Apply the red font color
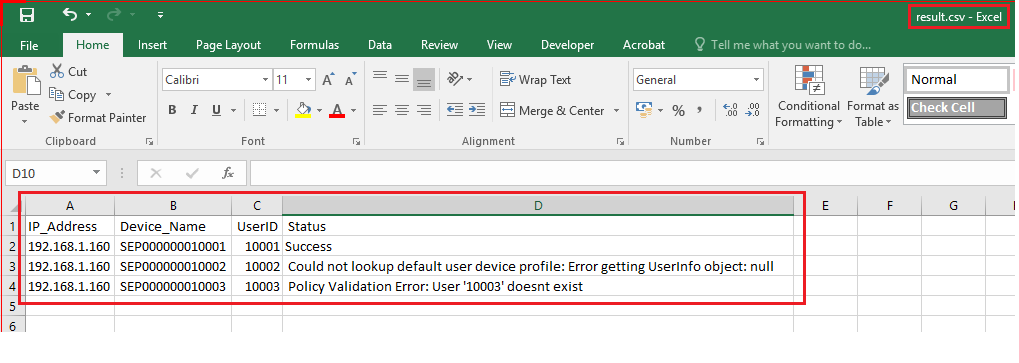Viewport: 1019px width, 363px height. point(337,110)
